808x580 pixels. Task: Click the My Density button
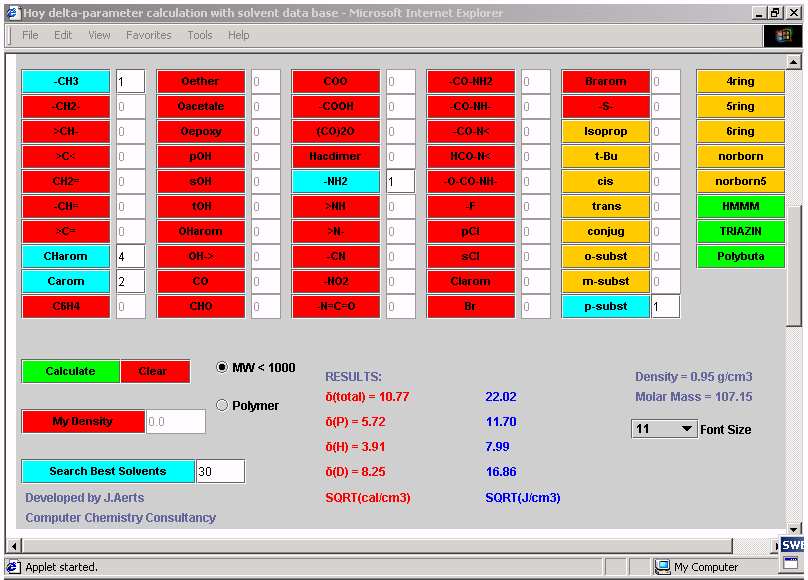84,421
